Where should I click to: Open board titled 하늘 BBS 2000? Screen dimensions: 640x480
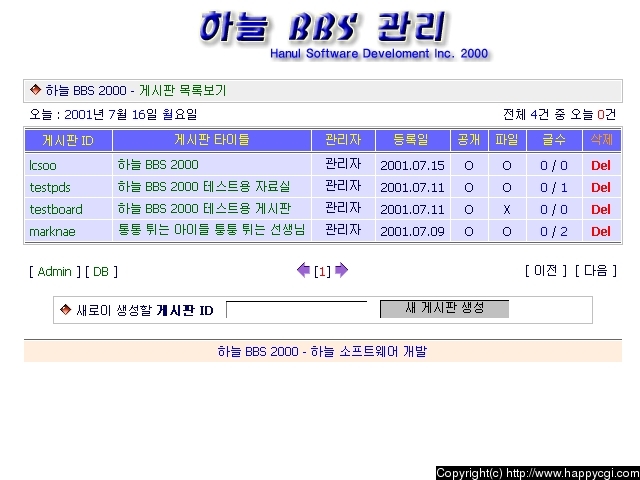coord(158,164)
